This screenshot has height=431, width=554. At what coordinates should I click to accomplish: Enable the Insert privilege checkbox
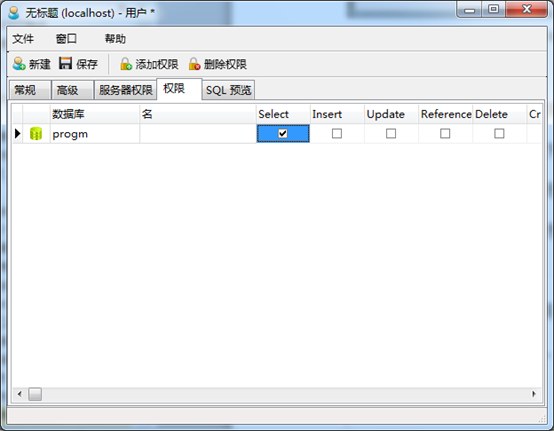point(337,134)
